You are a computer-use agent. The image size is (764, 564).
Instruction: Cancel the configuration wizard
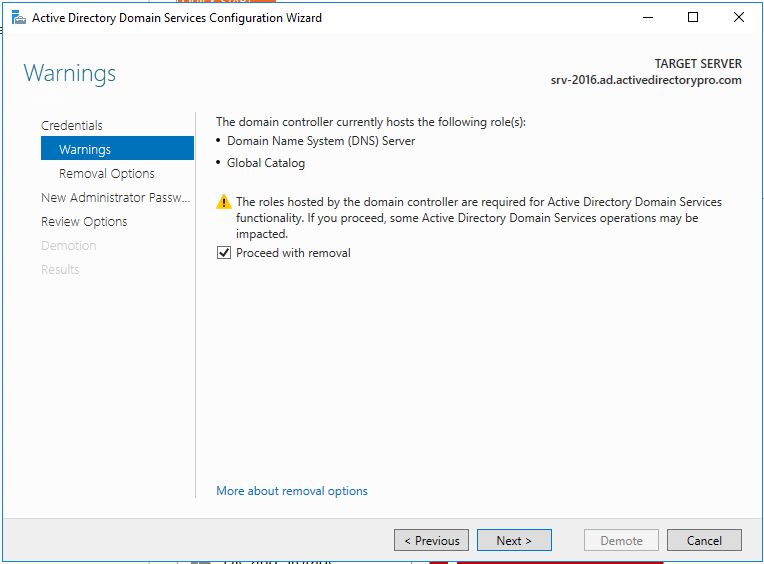704,540
